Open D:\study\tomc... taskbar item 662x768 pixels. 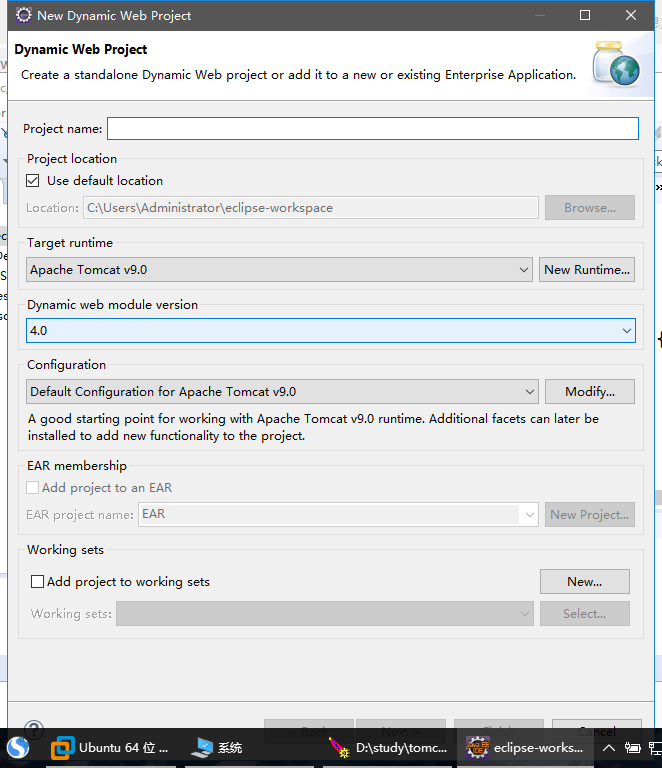[x=388, y=748]
